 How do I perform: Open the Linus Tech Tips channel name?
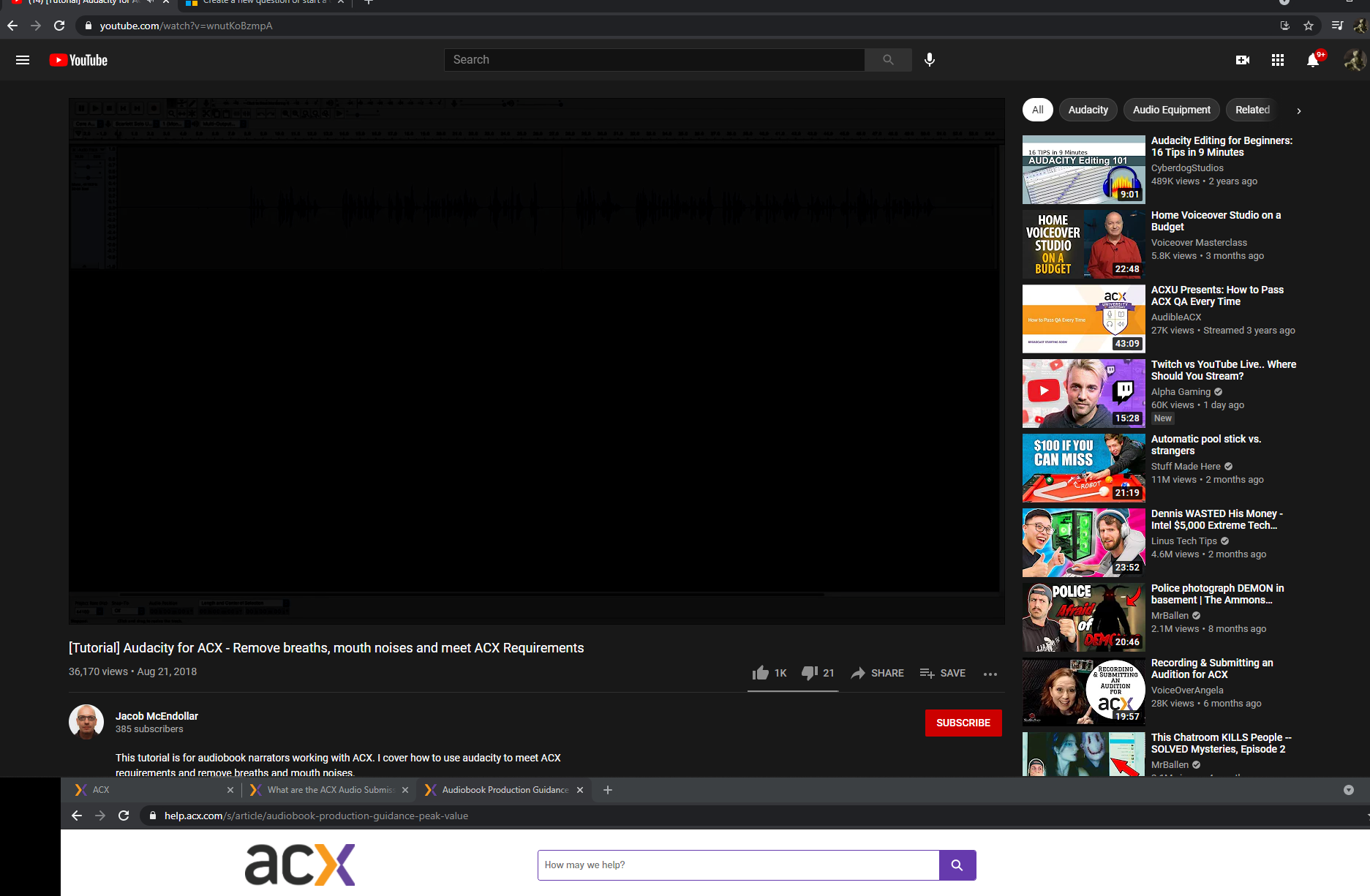(1184, 541)
